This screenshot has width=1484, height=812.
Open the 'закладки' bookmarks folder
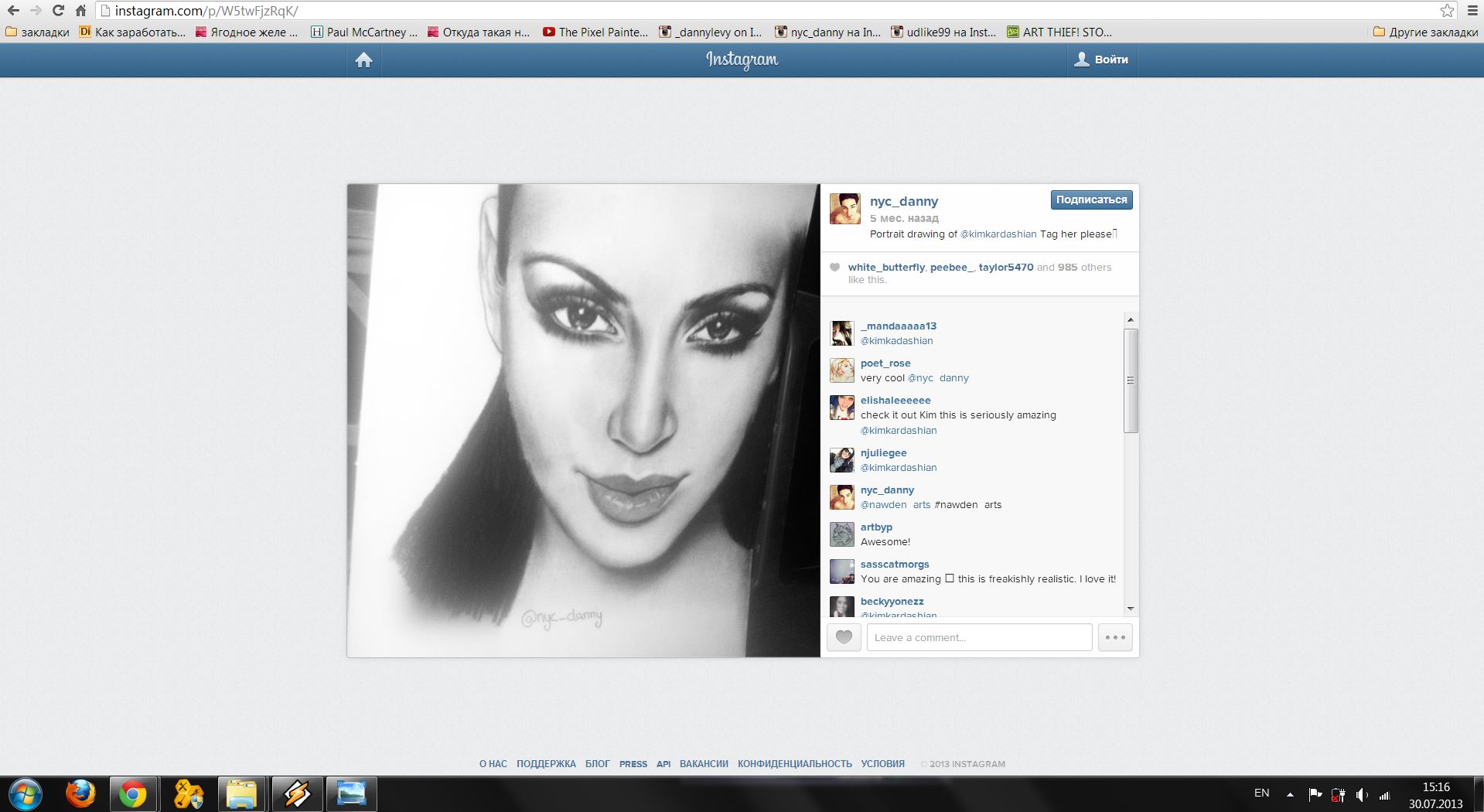(37, 32)
